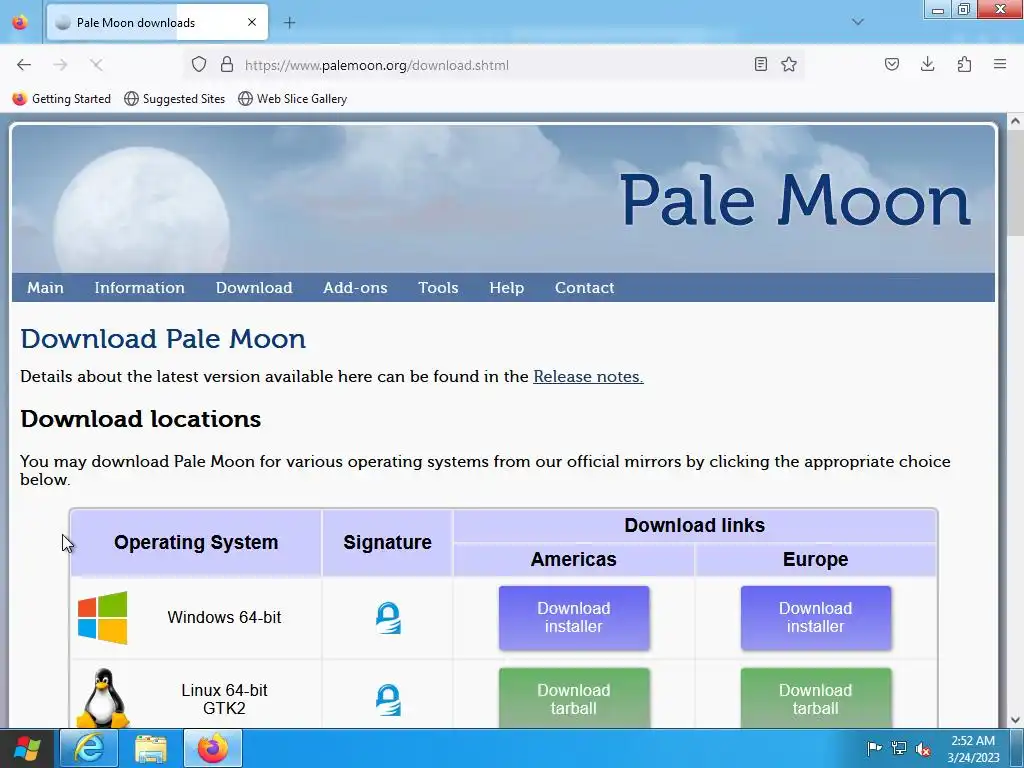1024x768 pixels.
Task: Toggle reader view icon
Action: (x=760, y=64)
